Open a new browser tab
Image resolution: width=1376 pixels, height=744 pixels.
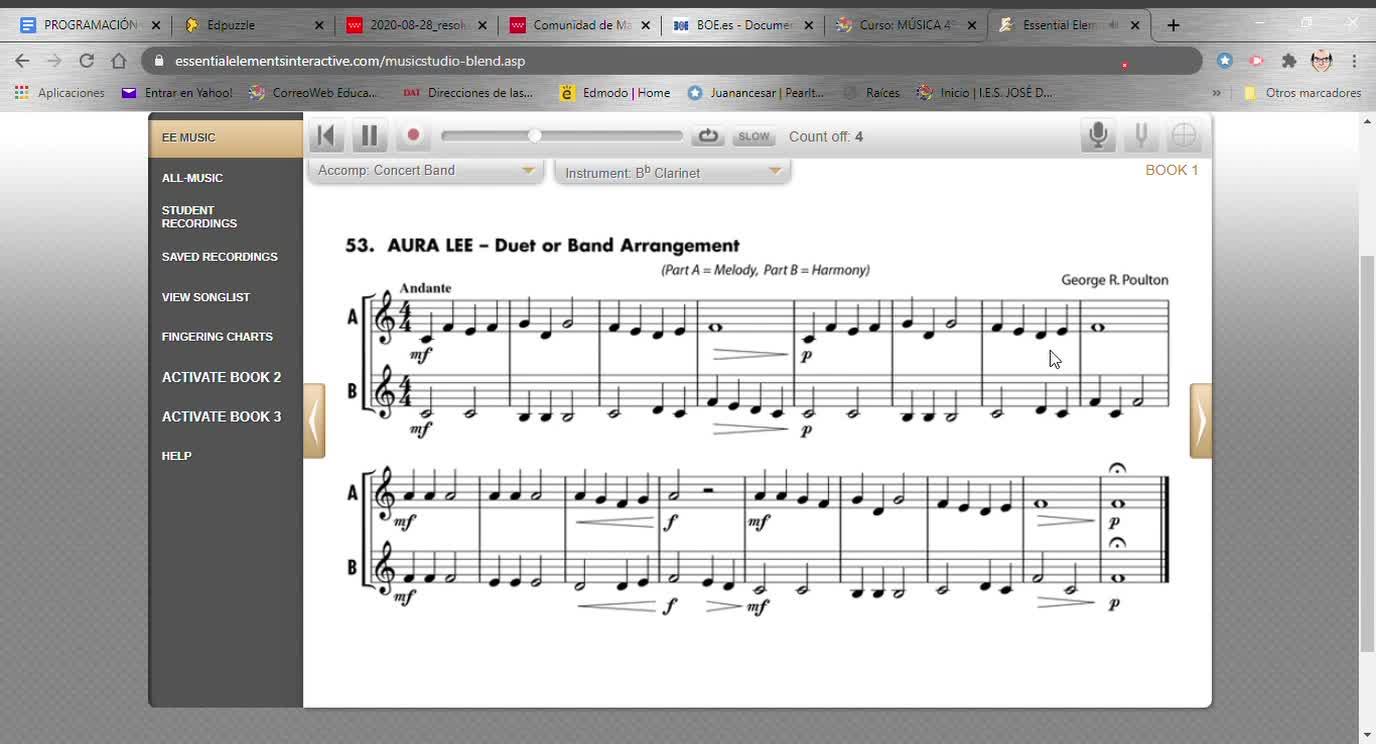1173,25
